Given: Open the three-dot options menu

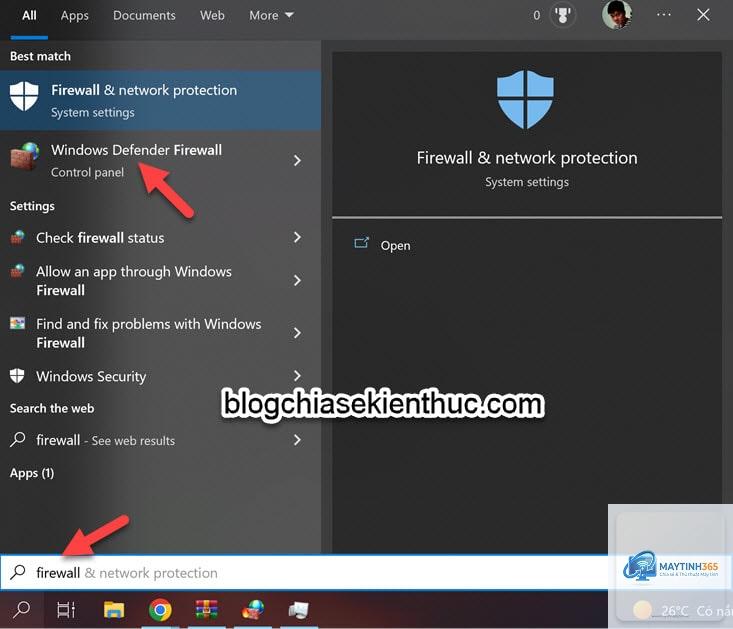Looking at the screenshot, I should [663, 15].
